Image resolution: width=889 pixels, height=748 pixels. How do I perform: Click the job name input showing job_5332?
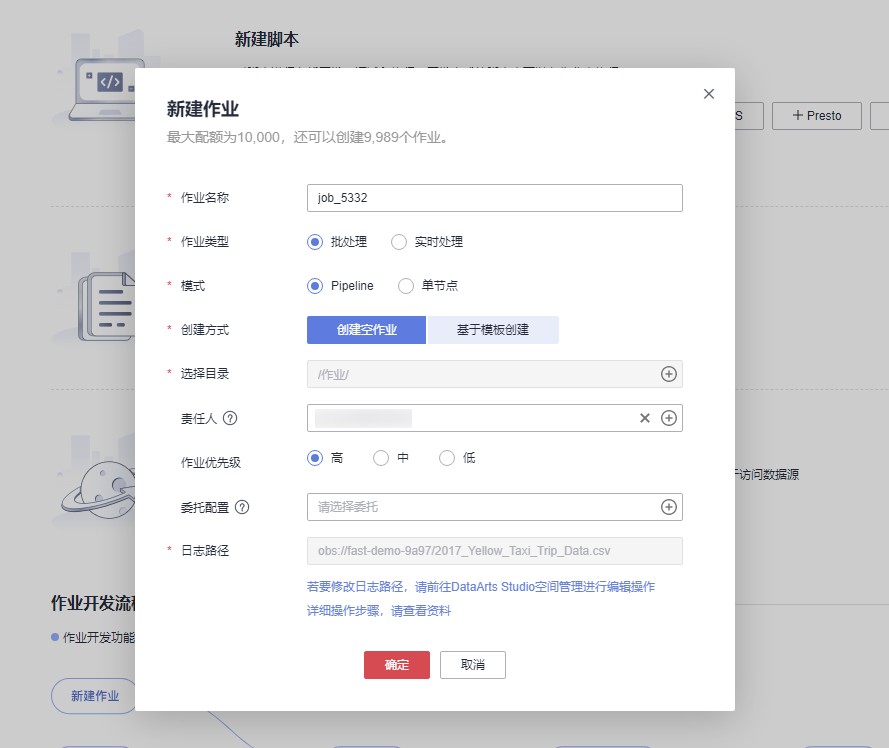click(494, 198)
